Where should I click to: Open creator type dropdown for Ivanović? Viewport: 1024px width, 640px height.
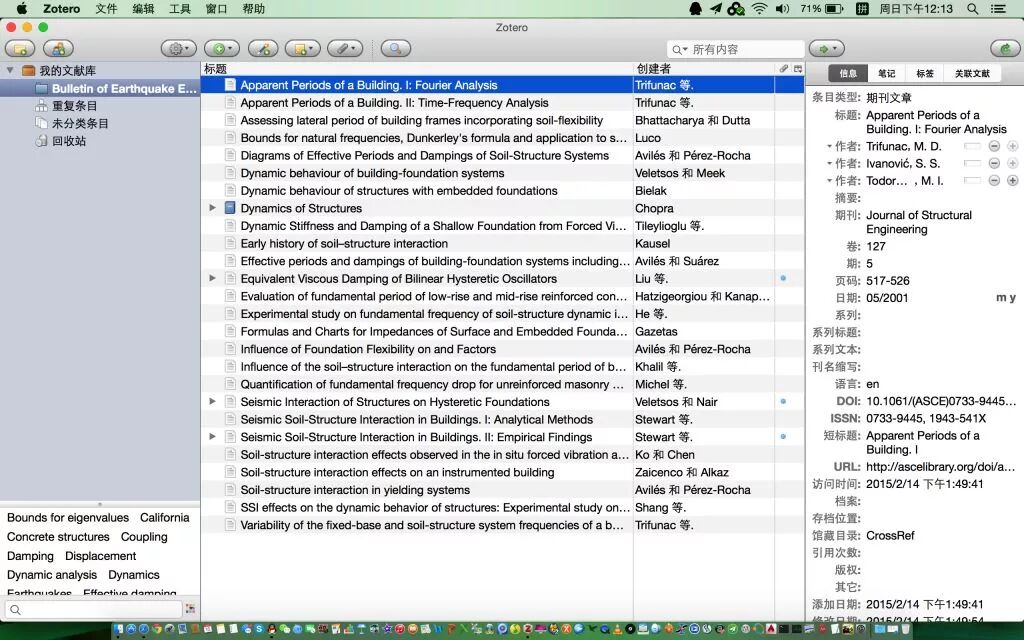(830, 163)
